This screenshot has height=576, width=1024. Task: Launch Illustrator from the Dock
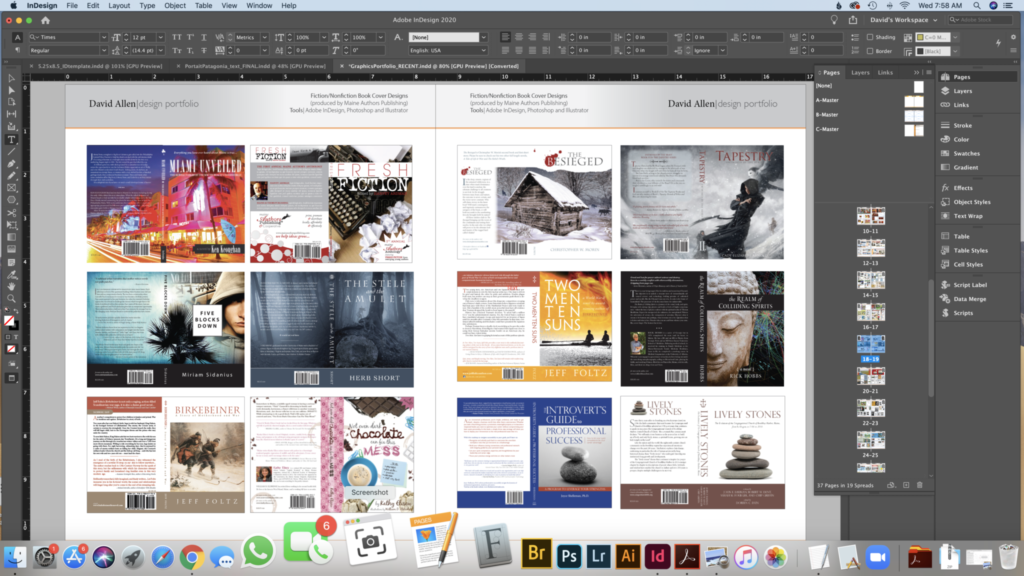pos(628,556)
